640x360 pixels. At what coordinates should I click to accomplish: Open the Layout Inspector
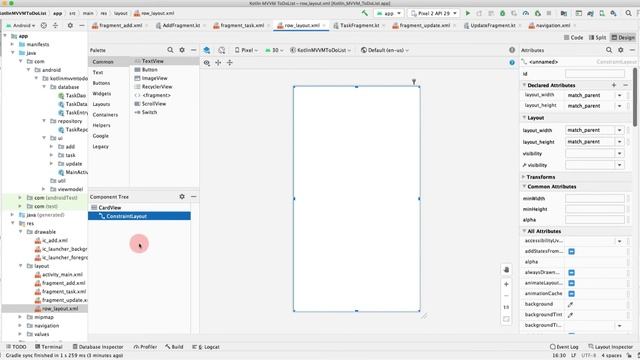610,347
